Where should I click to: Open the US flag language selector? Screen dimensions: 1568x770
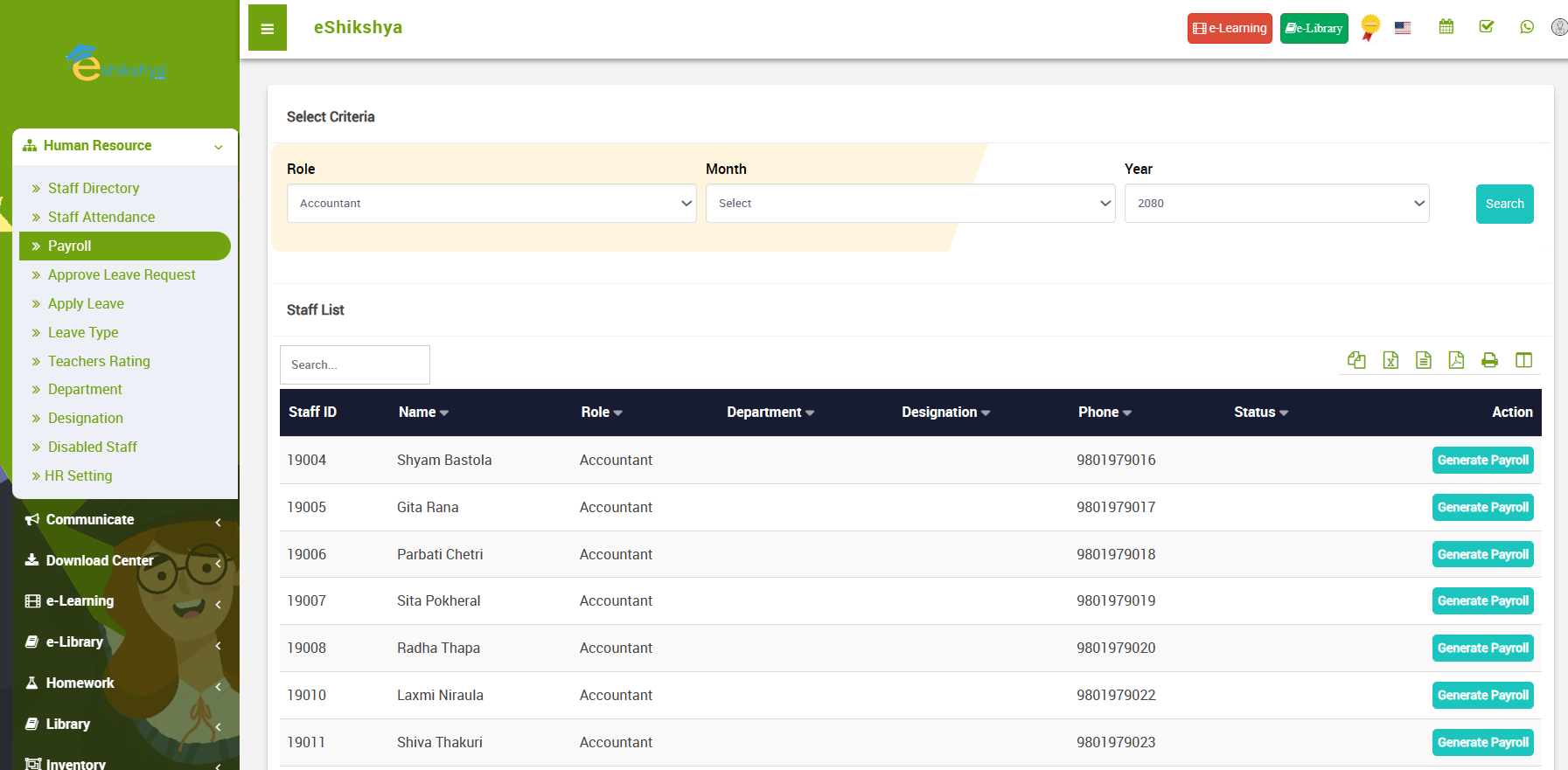click(1403, 28)
